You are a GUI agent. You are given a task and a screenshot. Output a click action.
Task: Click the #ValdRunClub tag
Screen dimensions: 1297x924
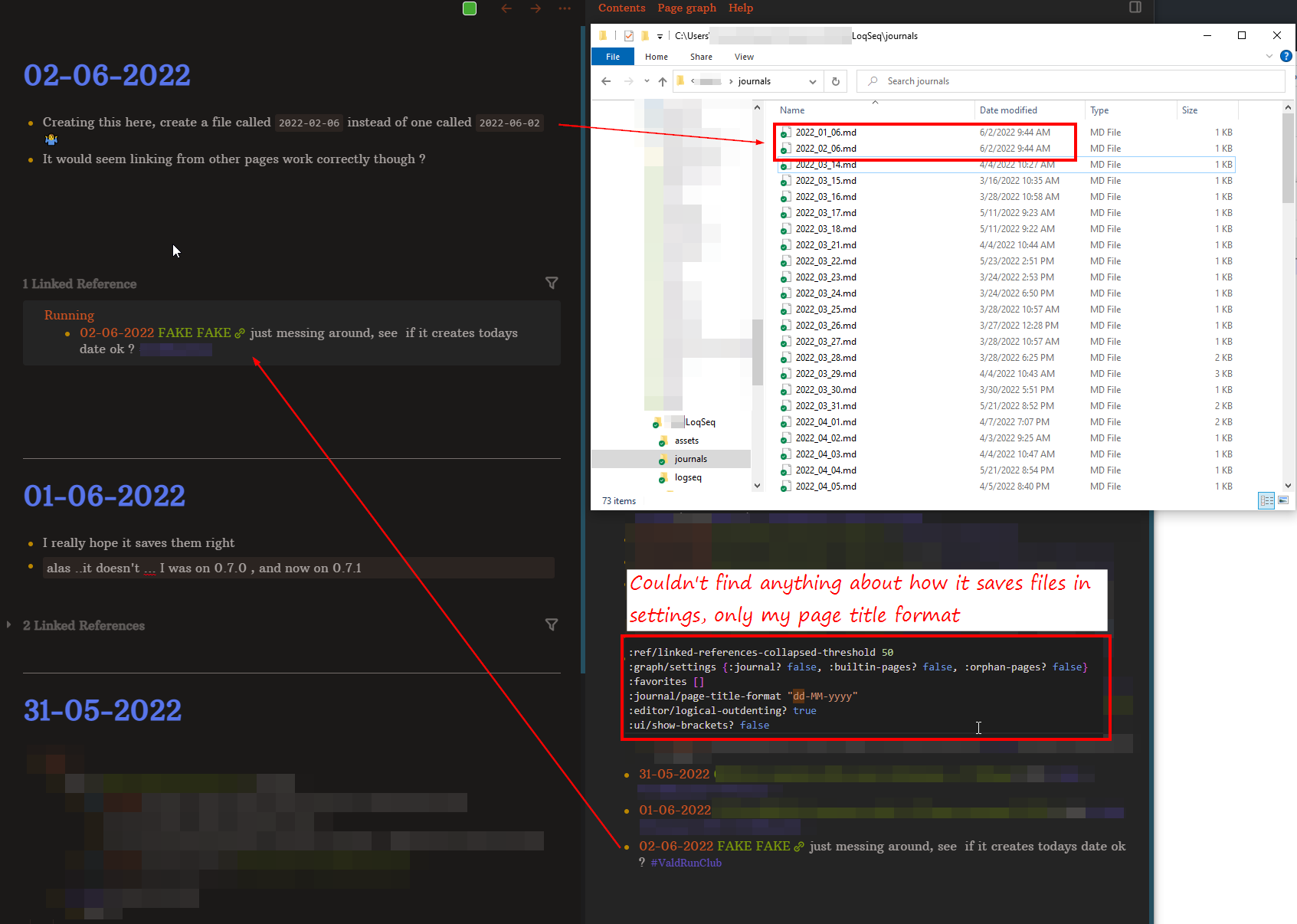686,862
